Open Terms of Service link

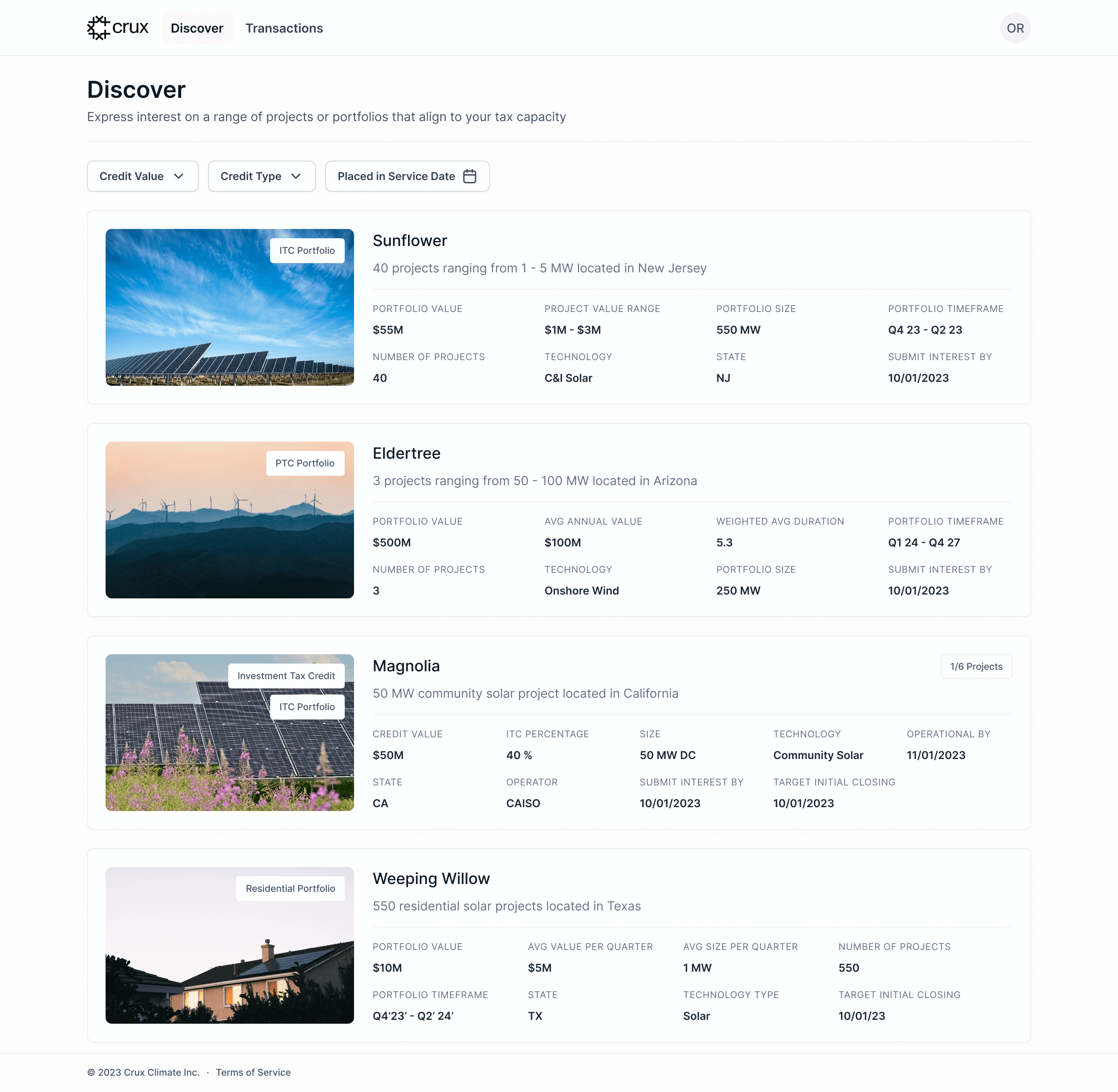tap(253, 1072)
